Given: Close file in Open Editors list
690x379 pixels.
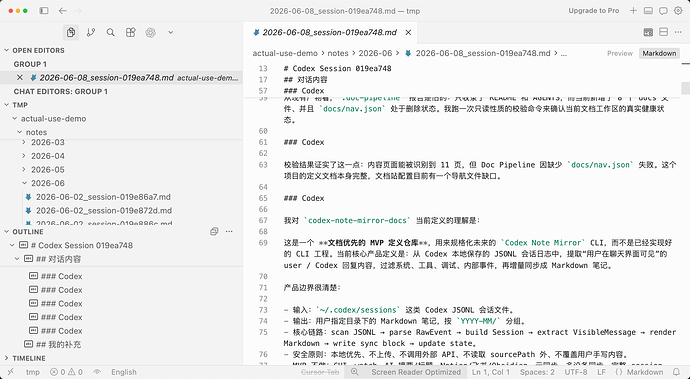Looking at the screenshot, I should click(20, 77).
